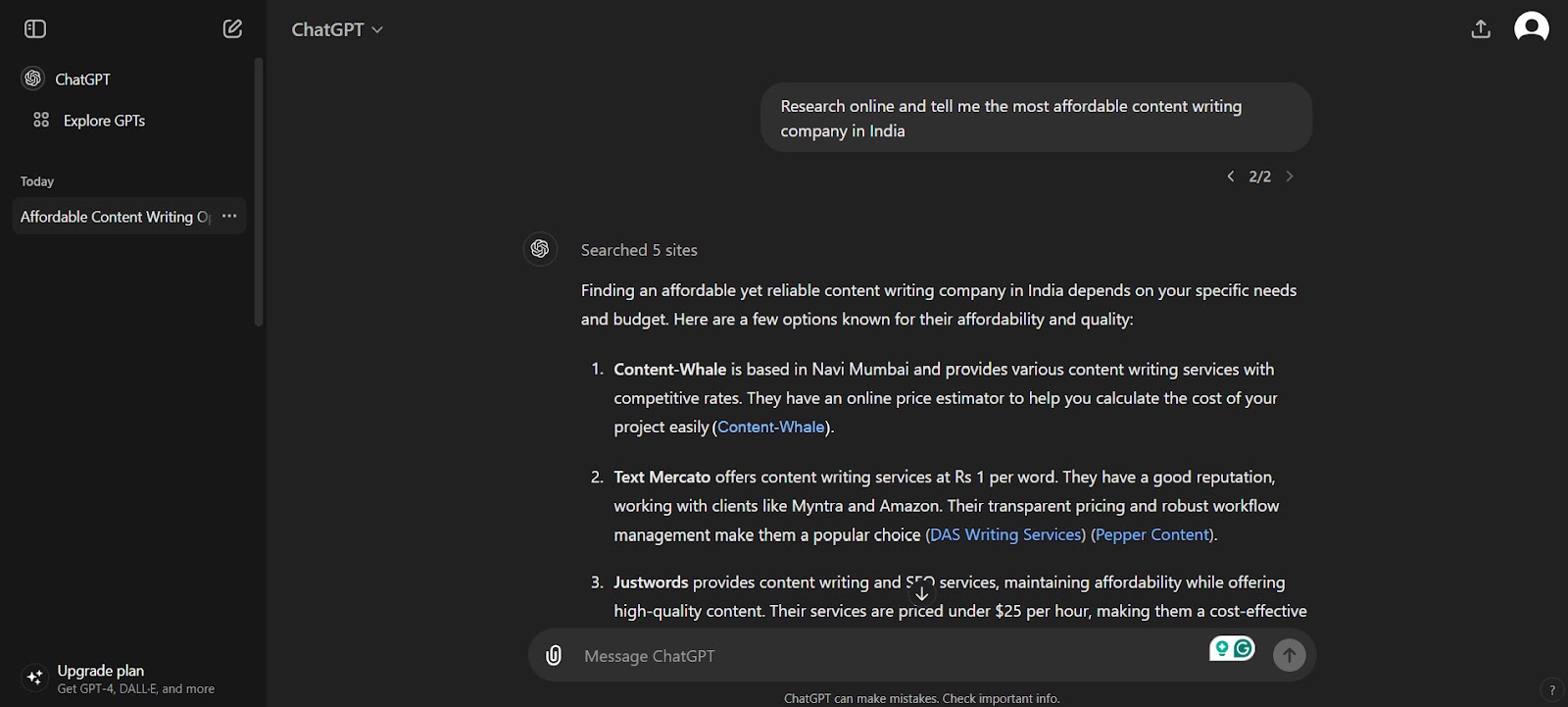Click the Today section label
This screenshot has height=707, width=1568.
(37, 181)
